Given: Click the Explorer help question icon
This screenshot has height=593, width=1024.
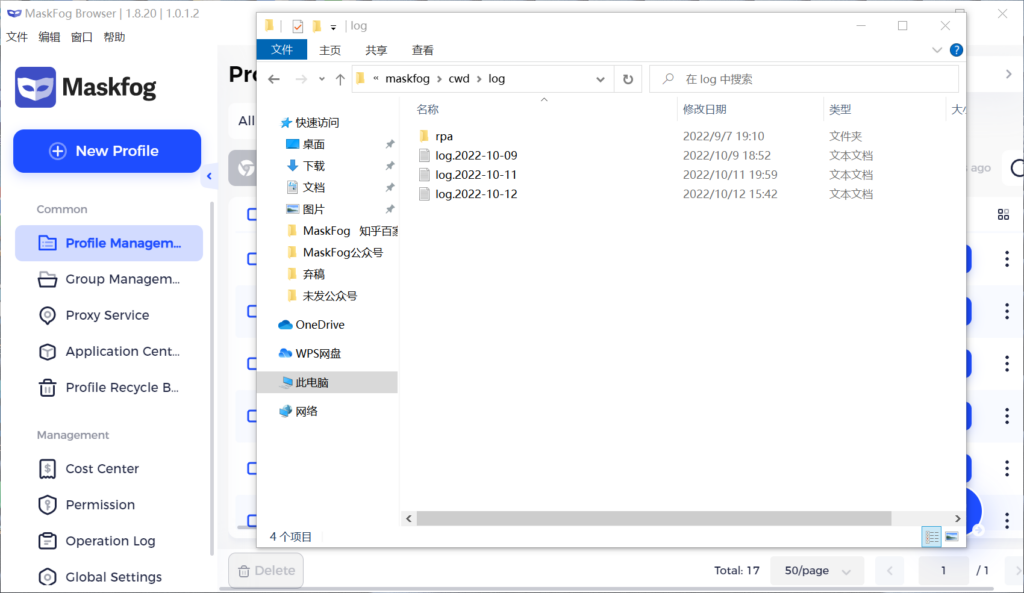Looking at the screenshot, I should [x=956, y=50].
